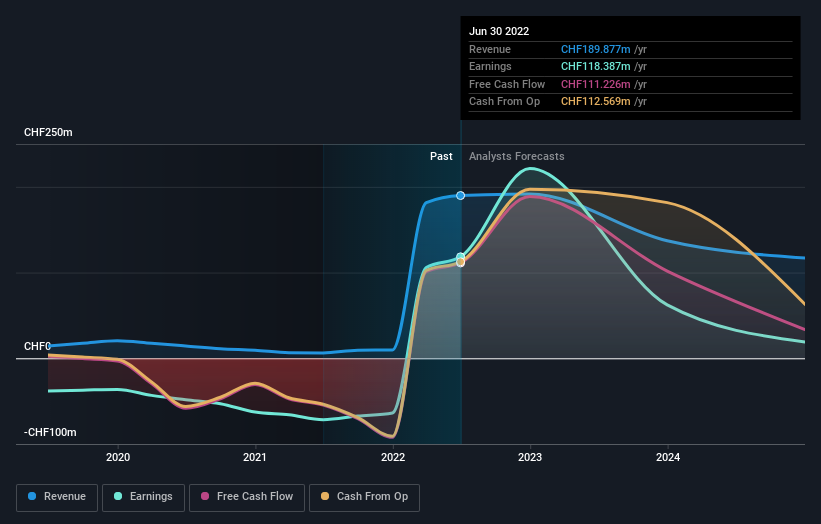Toggle the Free Cash Flow legend button
Screen dimensions: 821x524
tap(247, 497)
